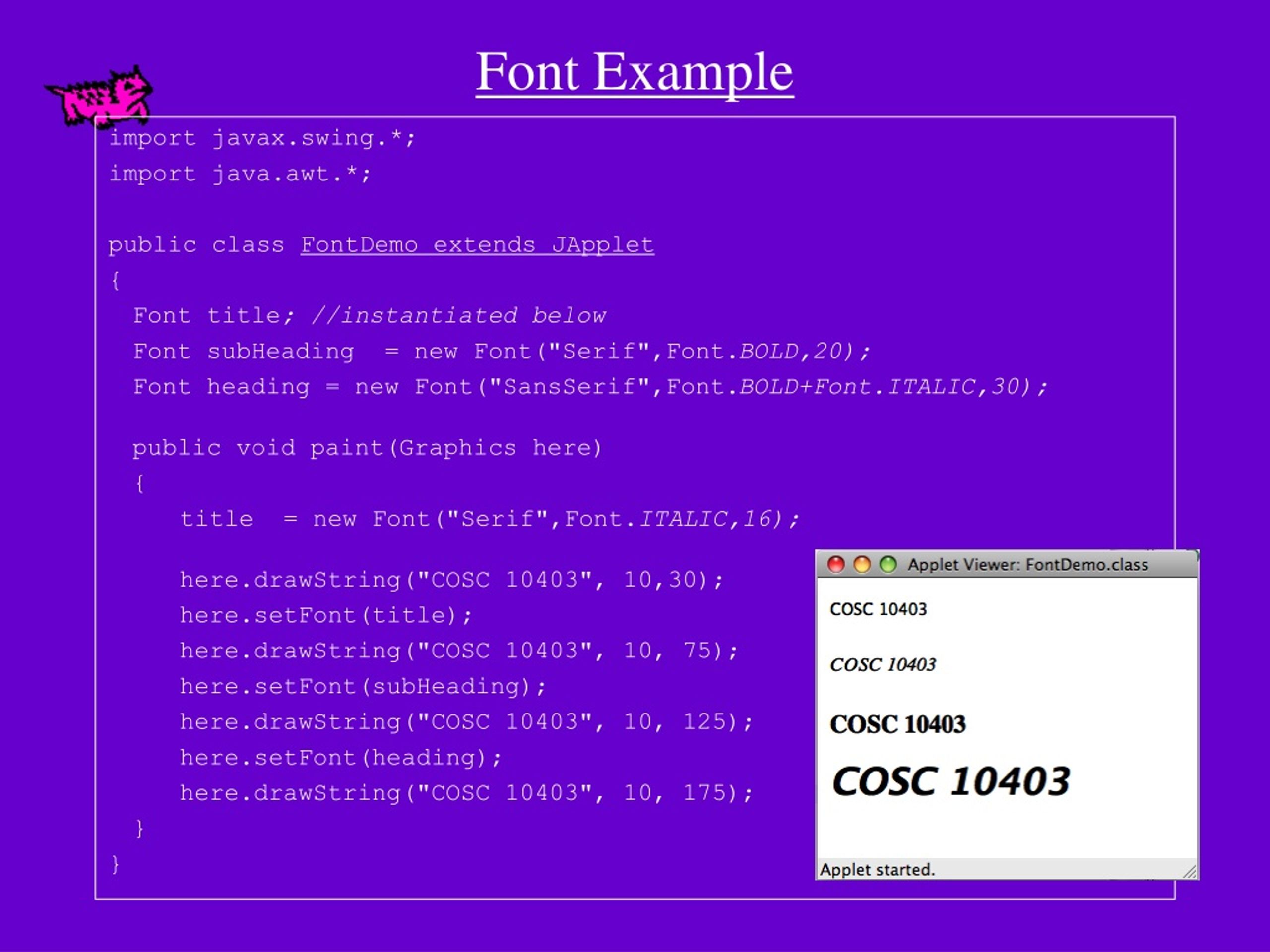Click 'public void paint(Graphics here)'

368,448
